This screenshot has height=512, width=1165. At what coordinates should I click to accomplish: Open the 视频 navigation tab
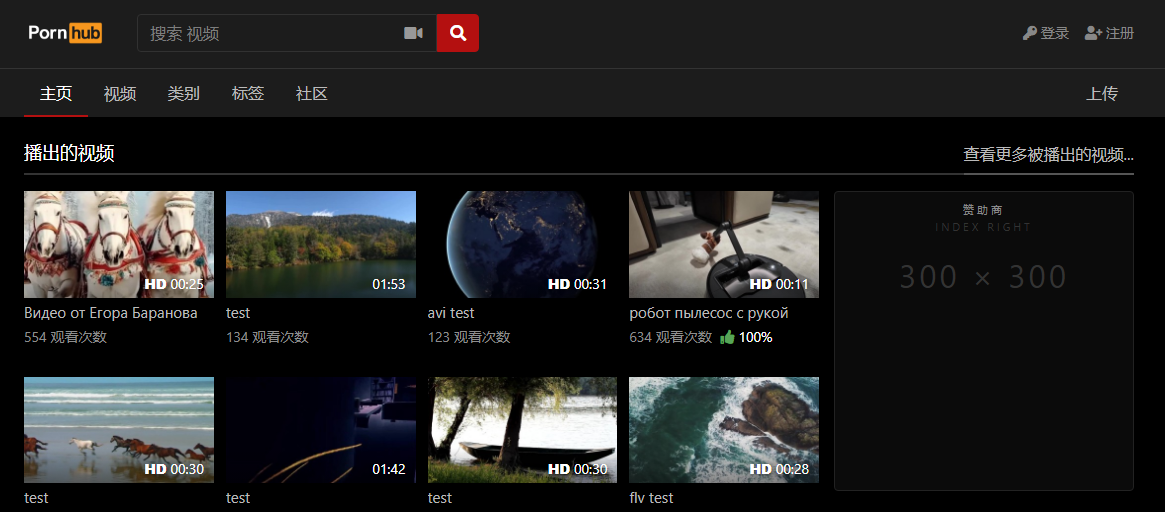pos(120,94)
